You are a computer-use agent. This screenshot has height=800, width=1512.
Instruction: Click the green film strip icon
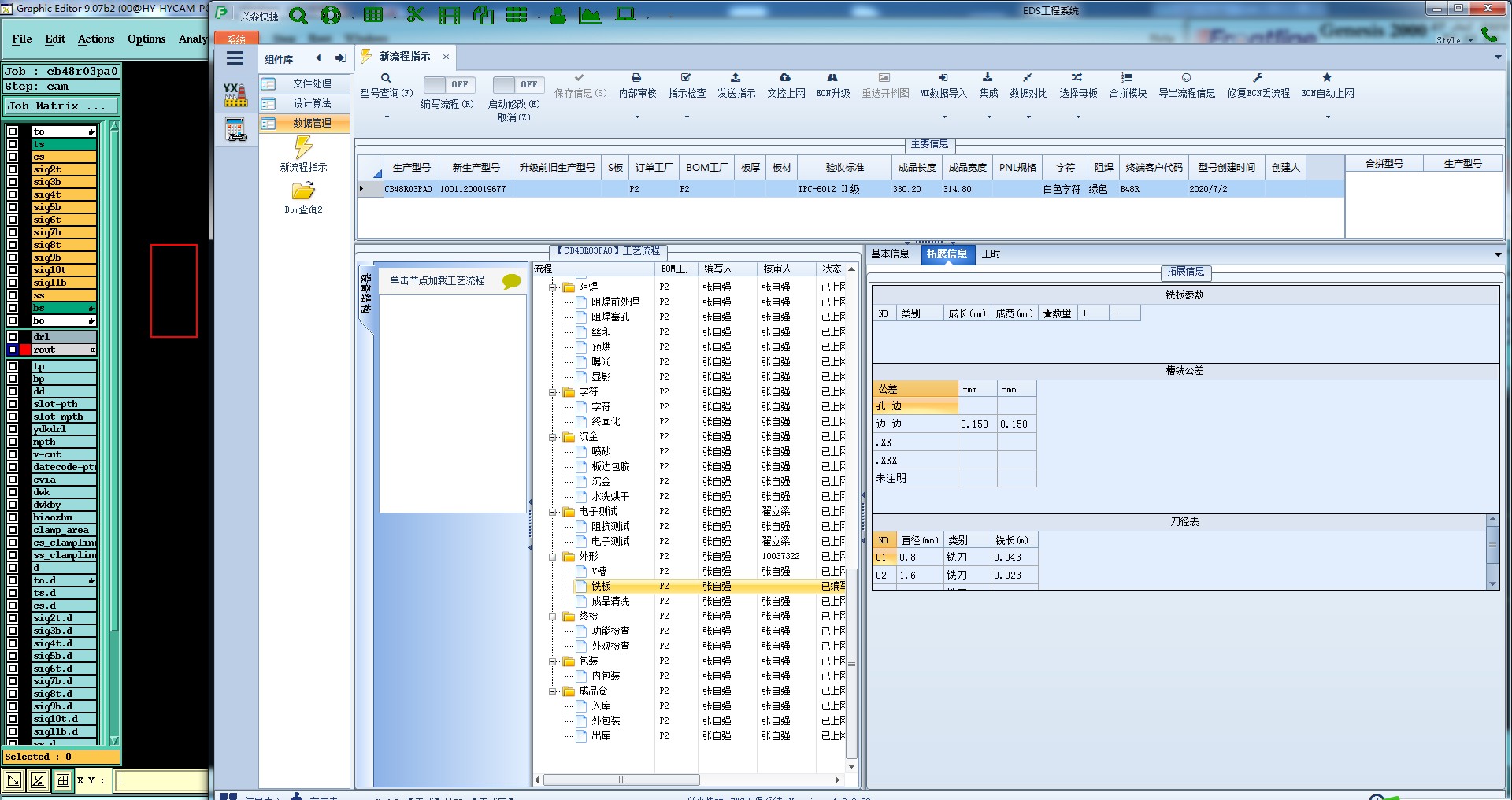(x=449, y=15)
